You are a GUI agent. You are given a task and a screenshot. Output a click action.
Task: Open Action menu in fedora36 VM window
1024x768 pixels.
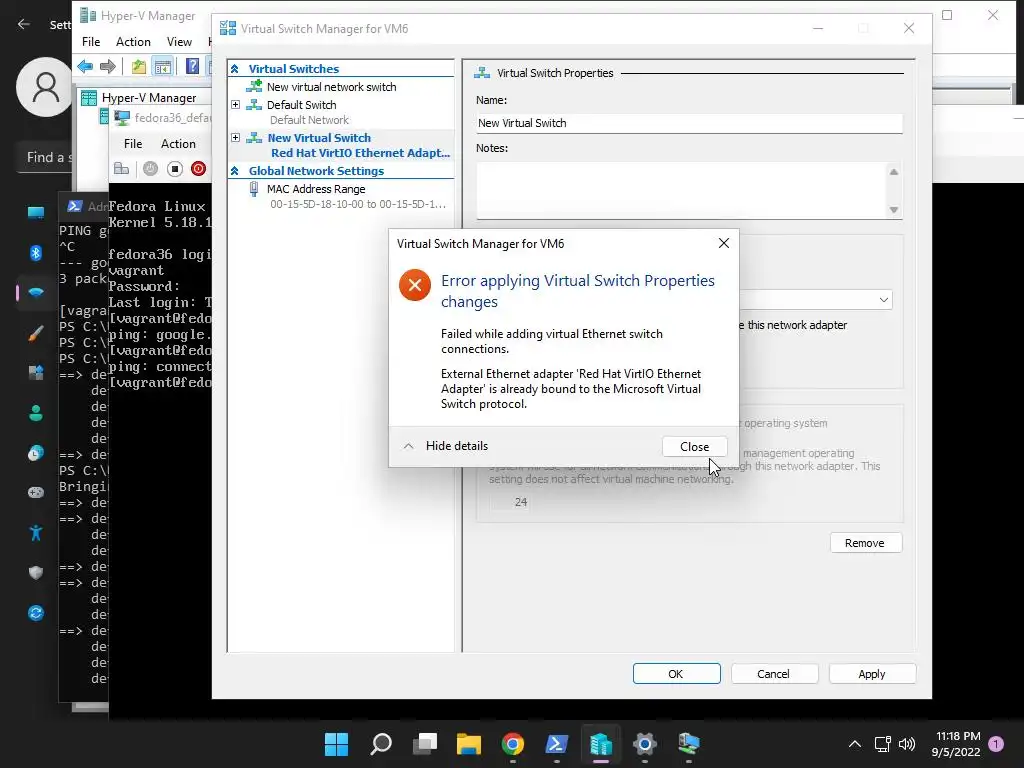click(x=178, y=144)
